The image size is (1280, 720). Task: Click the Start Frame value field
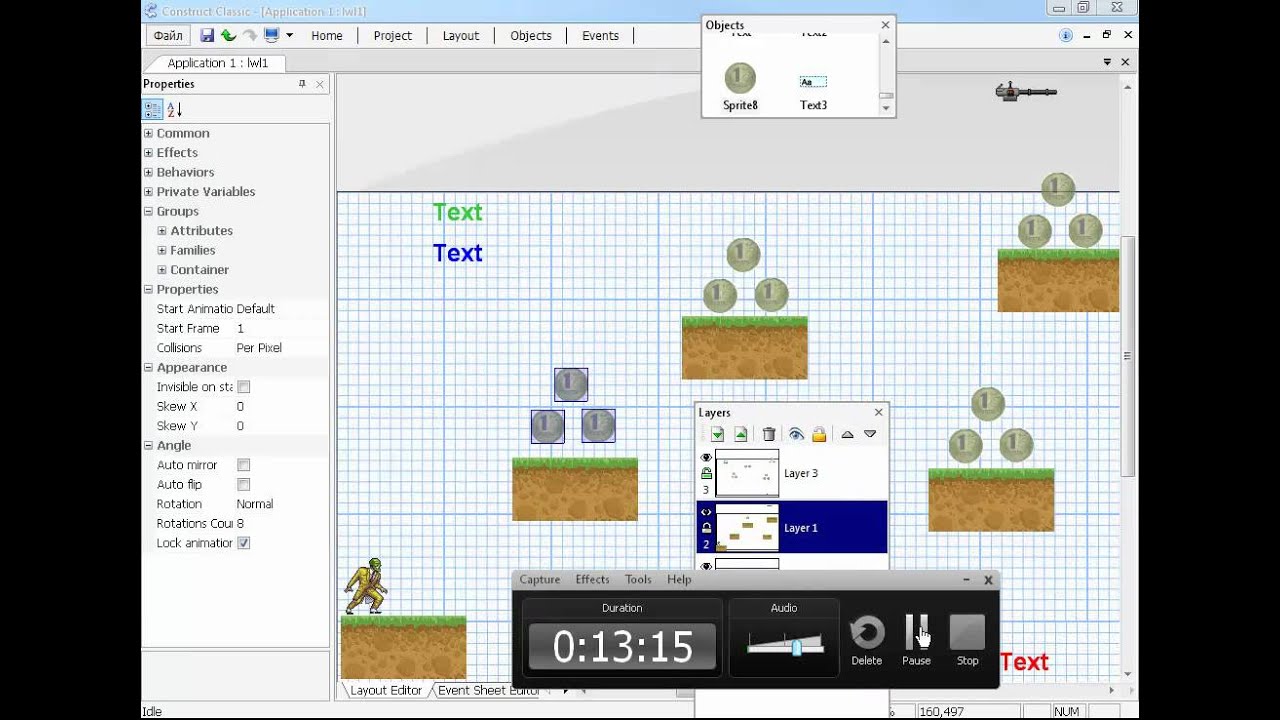click(281, 328)
